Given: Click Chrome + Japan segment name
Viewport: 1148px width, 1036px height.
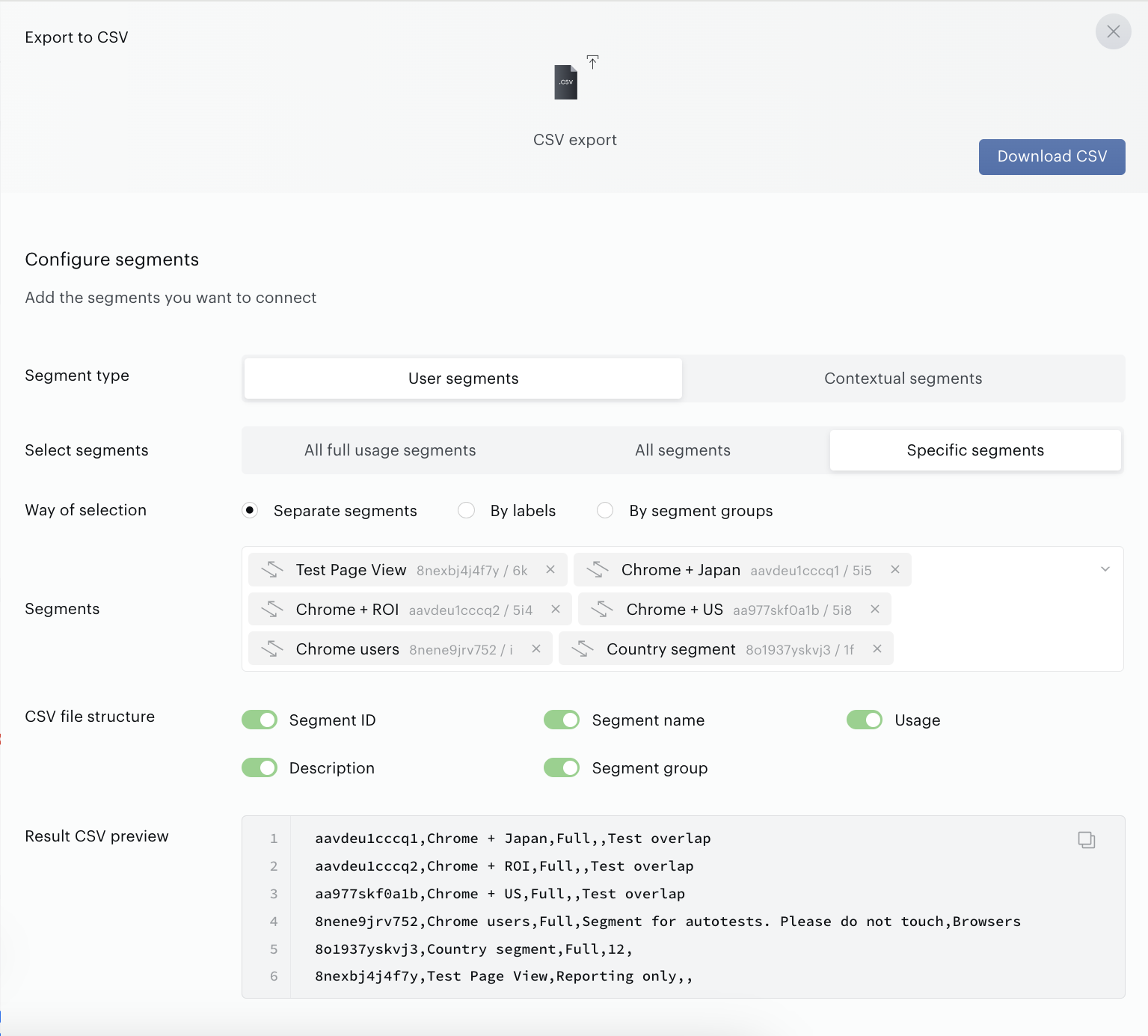Looking at the screenshot, I should 681,570.
